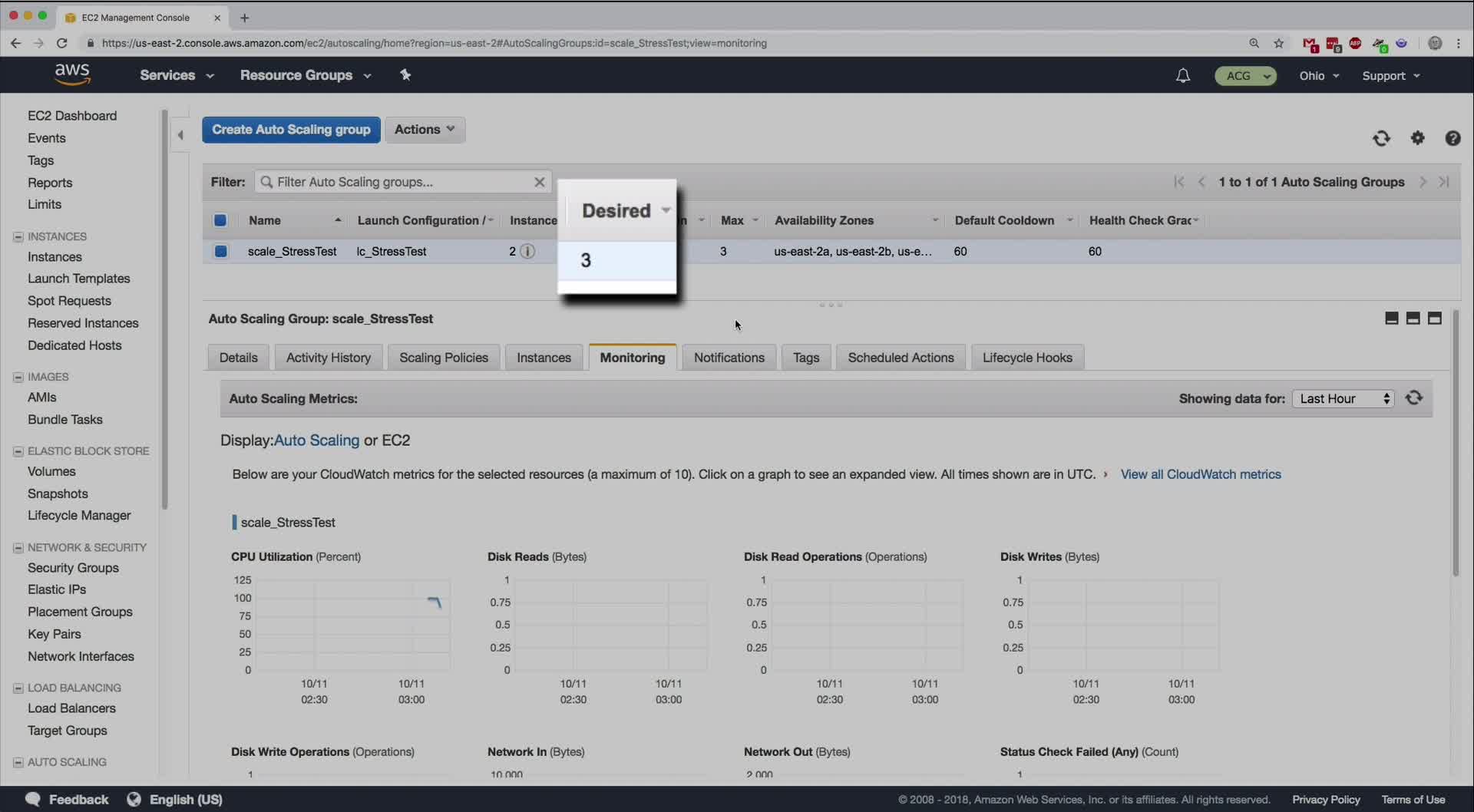
Task: Open the Actions dropdown
Action: (425, 130)
